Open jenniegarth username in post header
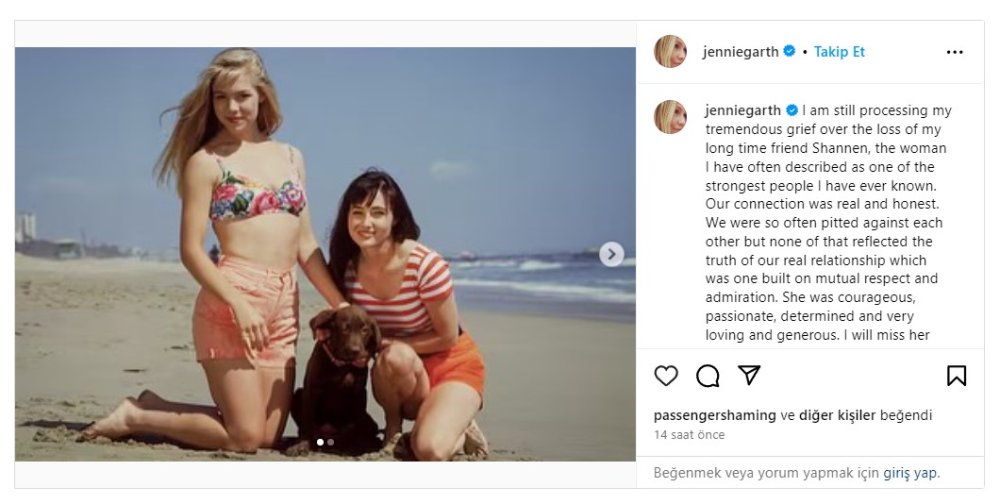1000x504 pixels. point(741,52)
